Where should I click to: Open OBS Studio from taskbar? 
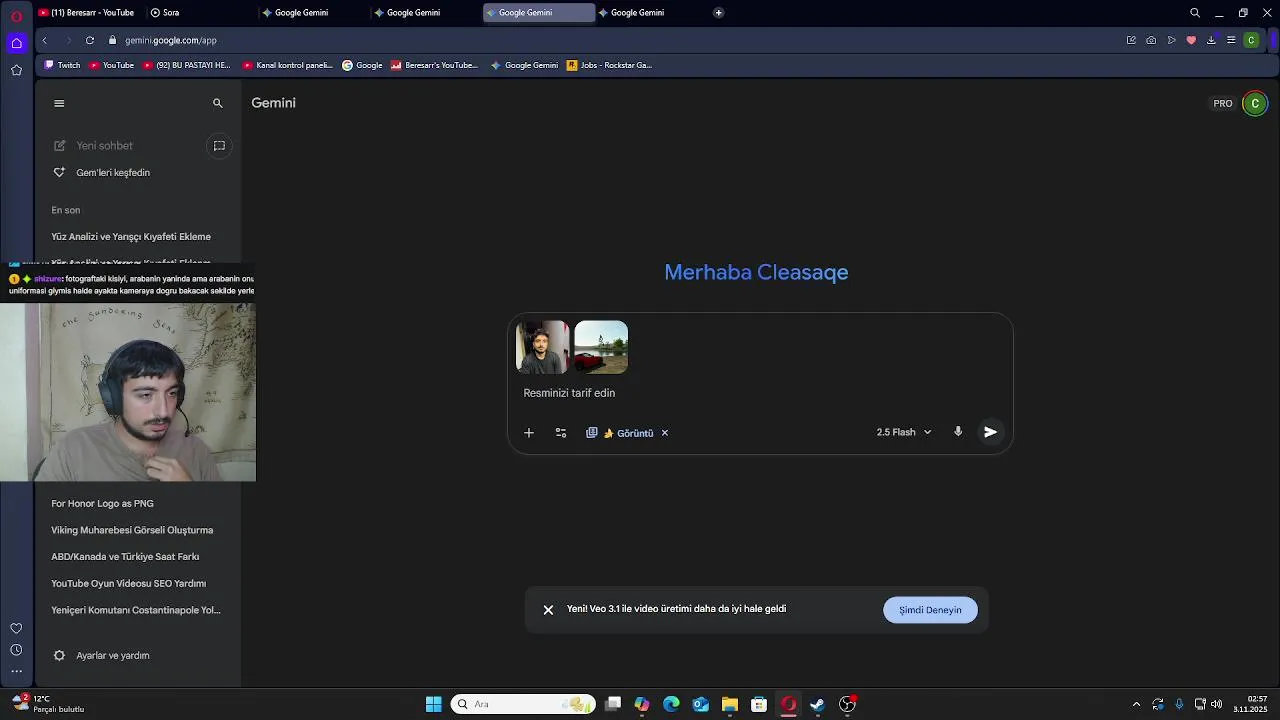pos(847,704)
